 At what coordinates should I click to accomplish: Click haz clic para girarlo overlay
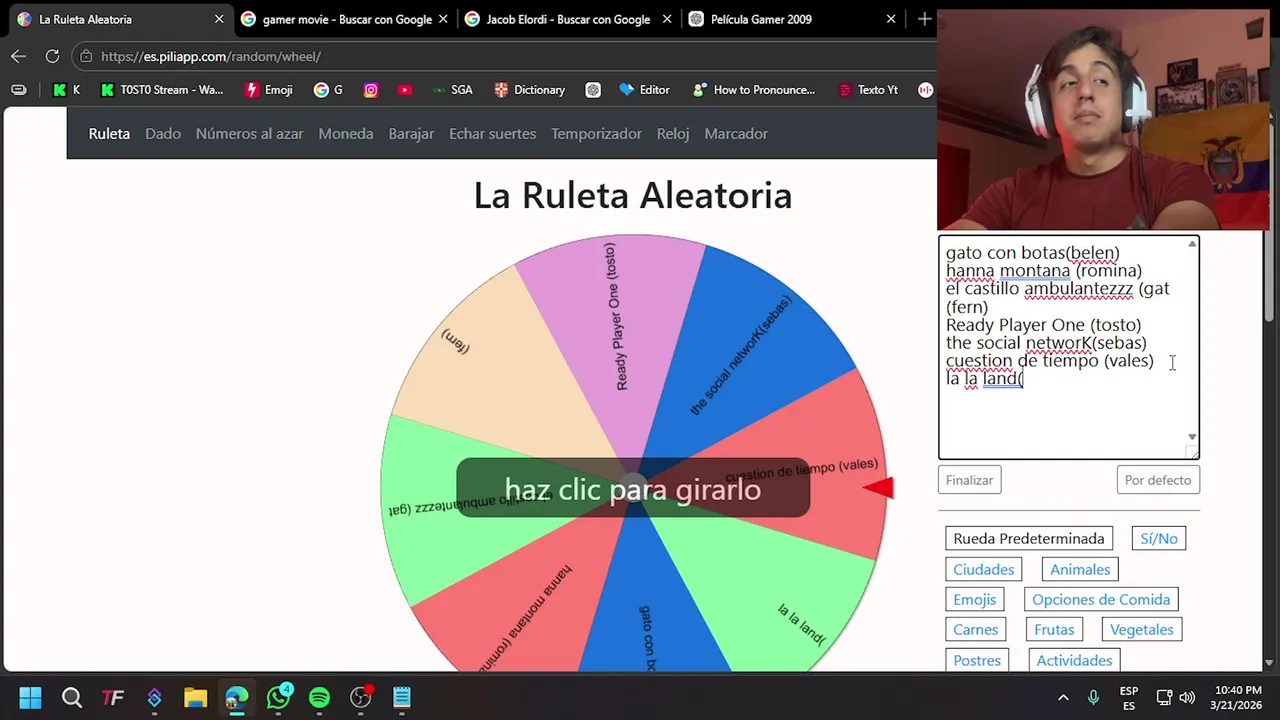[x=633, y=489]
